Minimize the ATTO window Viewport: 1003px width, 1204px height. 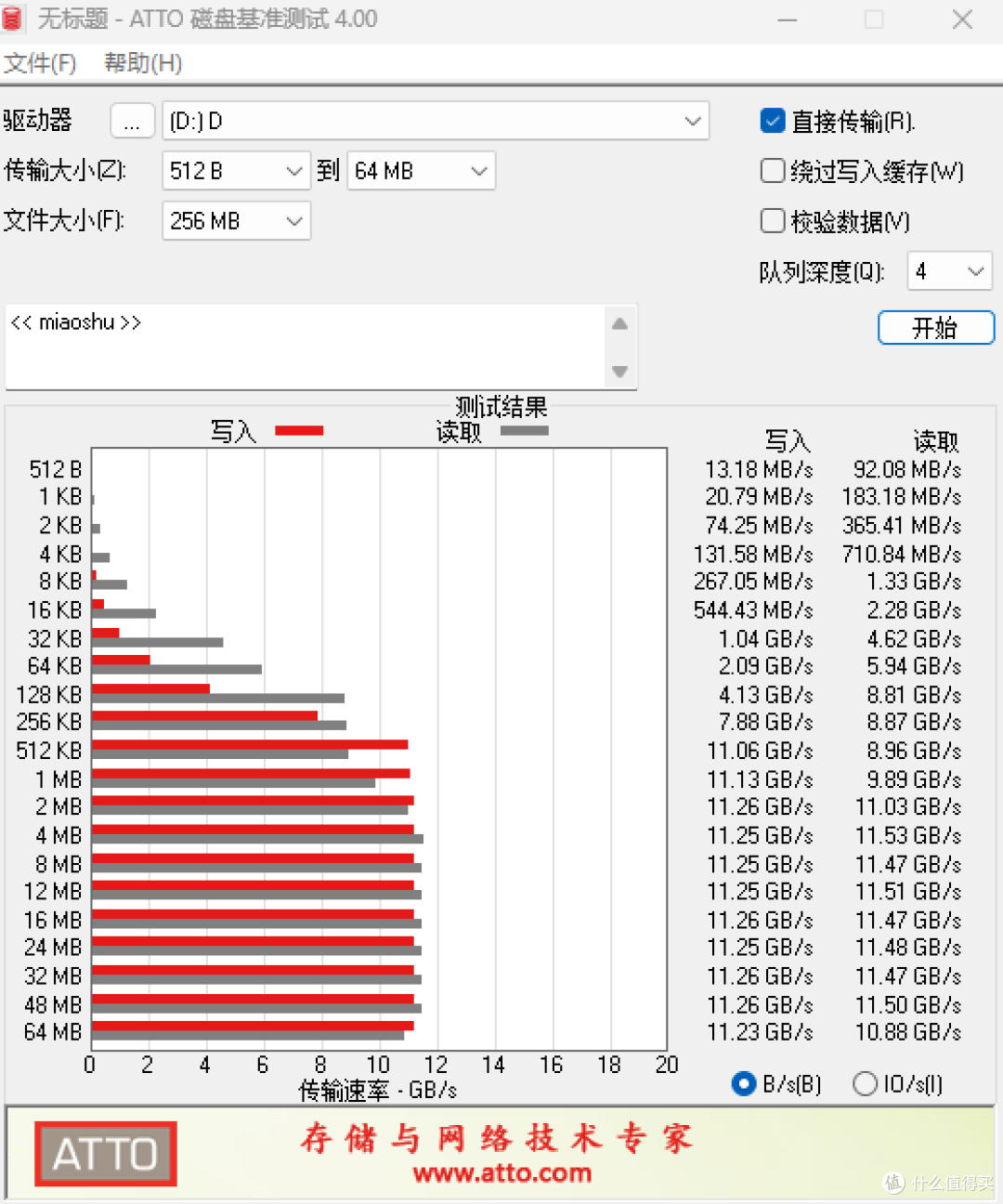(788, 20)
